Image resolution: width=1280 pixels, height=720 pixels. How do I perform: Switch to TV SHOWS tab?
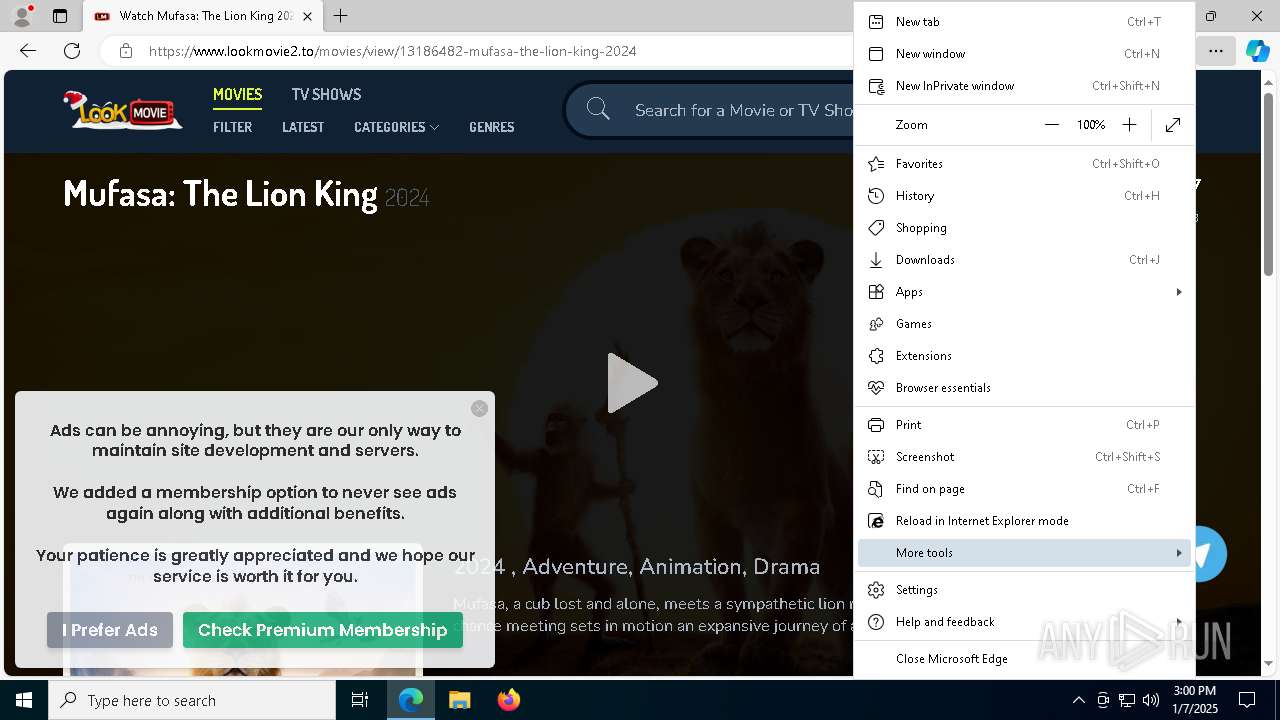326,94
